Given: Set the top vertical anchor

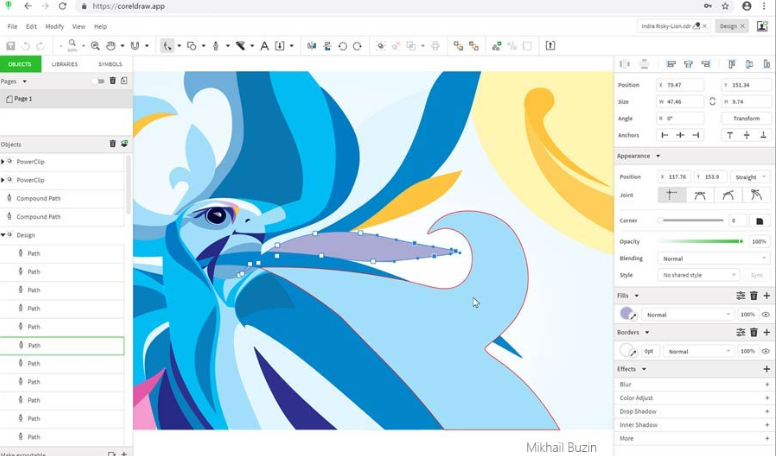Looking at the screenshot, I should point(730,135).
